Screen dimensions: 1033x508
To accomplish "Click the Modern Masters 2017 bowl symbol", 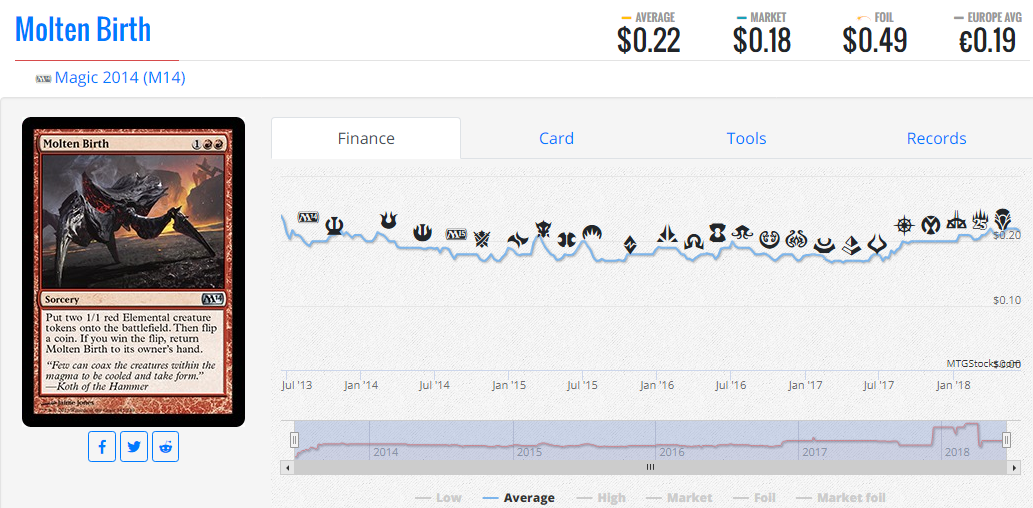I will [x=824, y=246].
